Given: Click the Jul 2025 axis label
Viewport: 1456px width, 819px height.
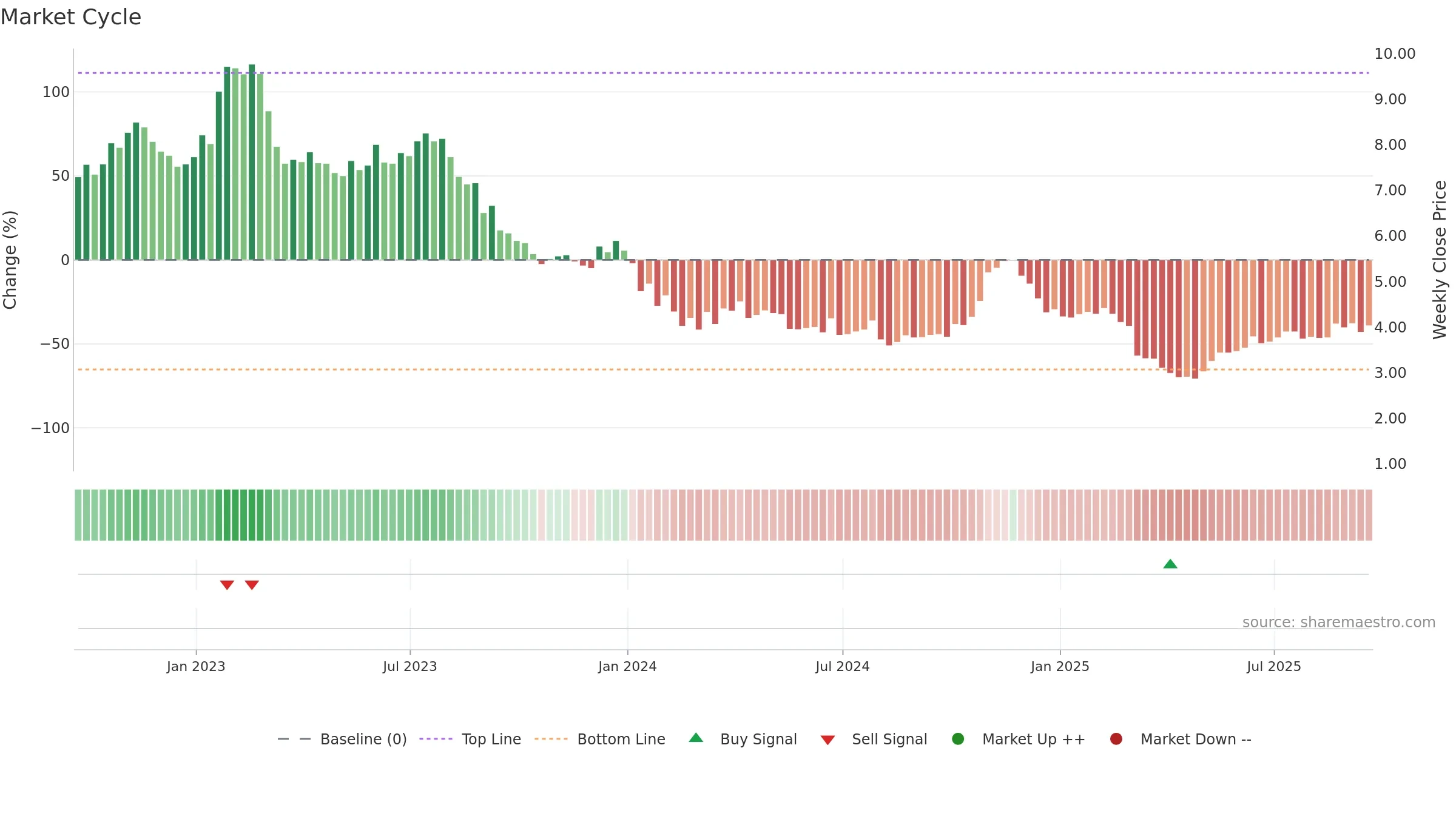Looking at the screenshot, I should [x=1274, y=667].
